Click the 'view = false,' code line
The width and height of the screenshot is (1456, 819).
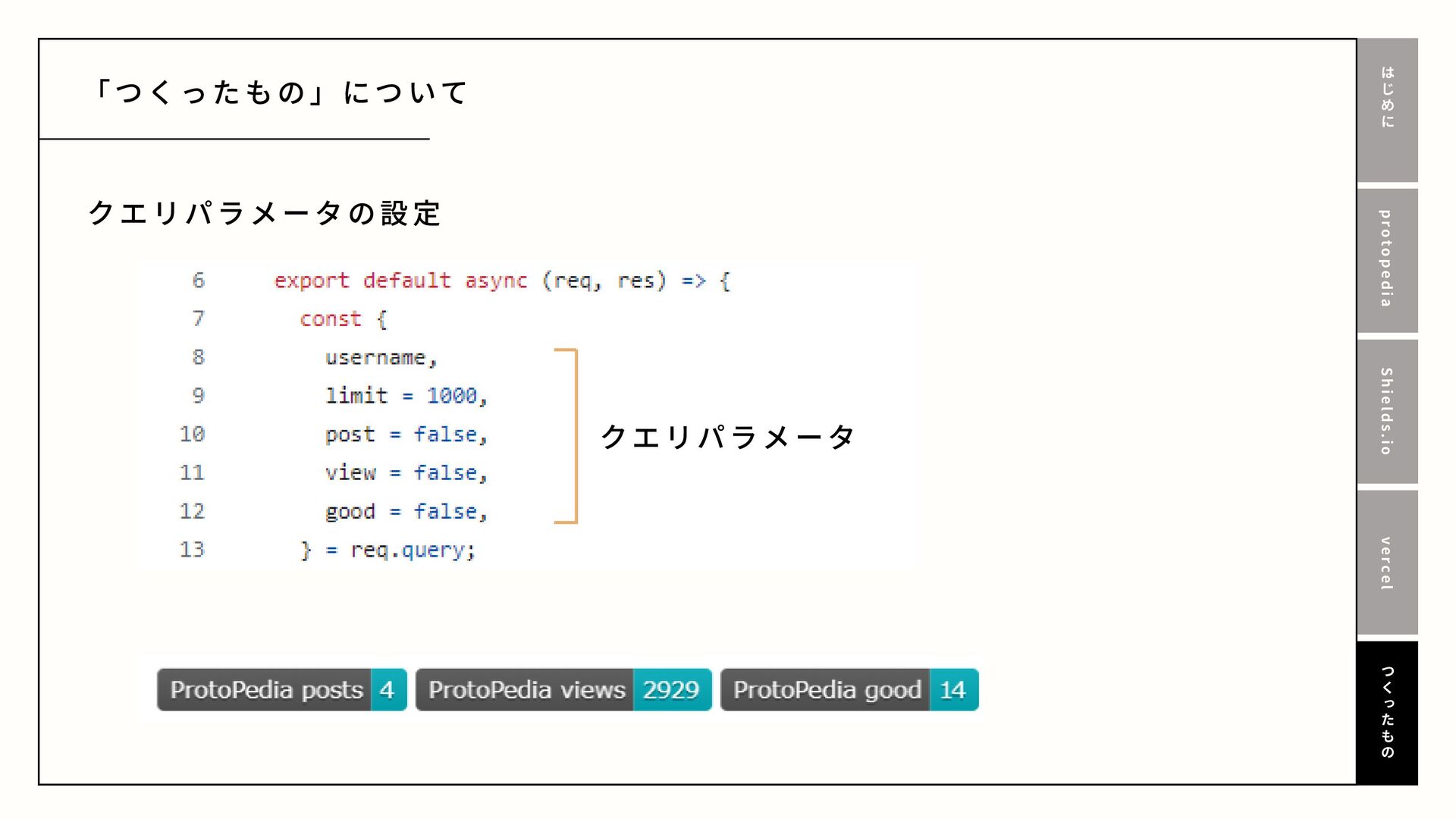pyautogui.click(x=406, y=473)
